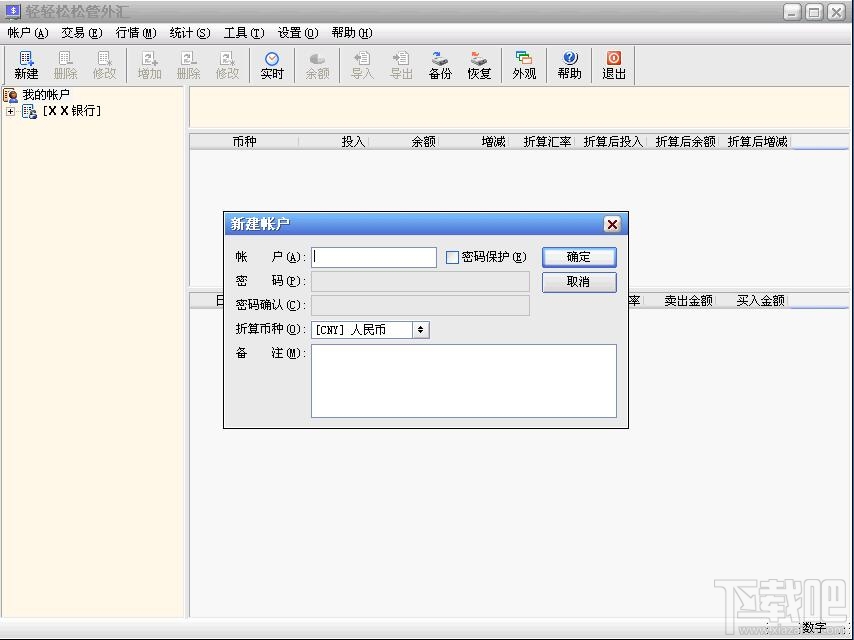
Task: Click the 帮助 (Help) toolbar icon
Action: (x=569, y=64)
